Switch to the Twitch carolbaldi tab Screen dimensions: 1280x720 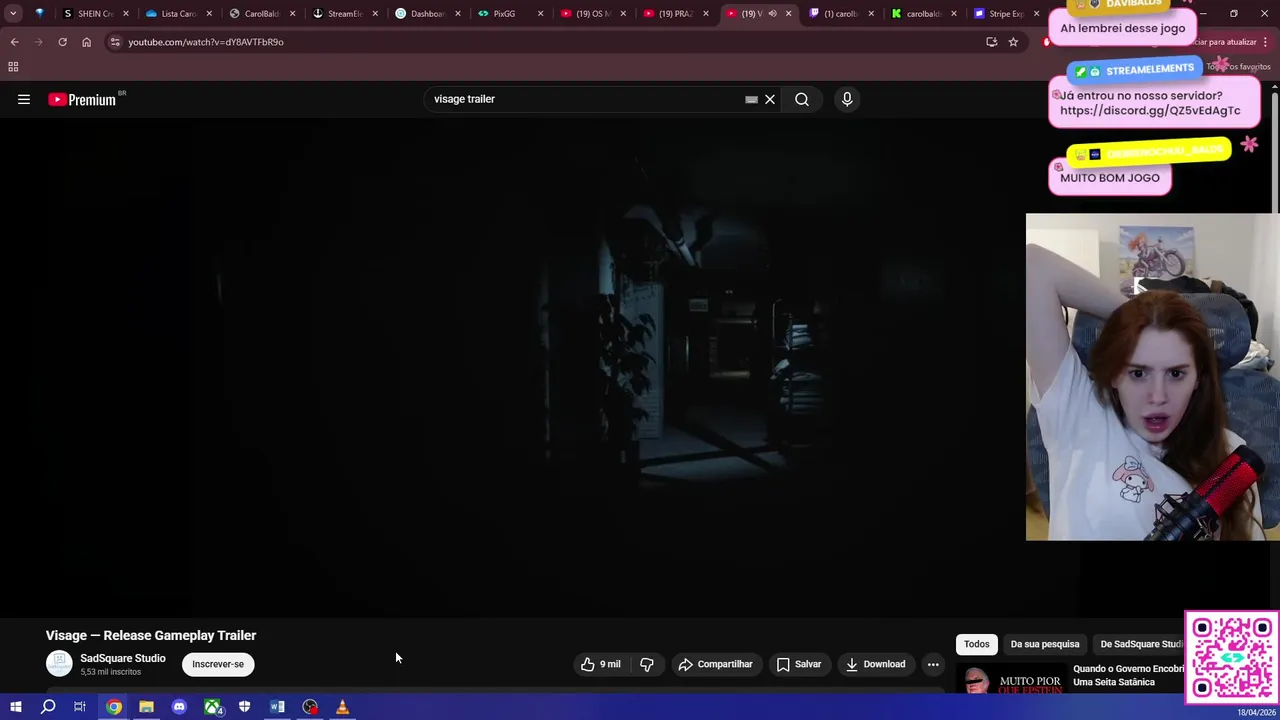[842, 14]
